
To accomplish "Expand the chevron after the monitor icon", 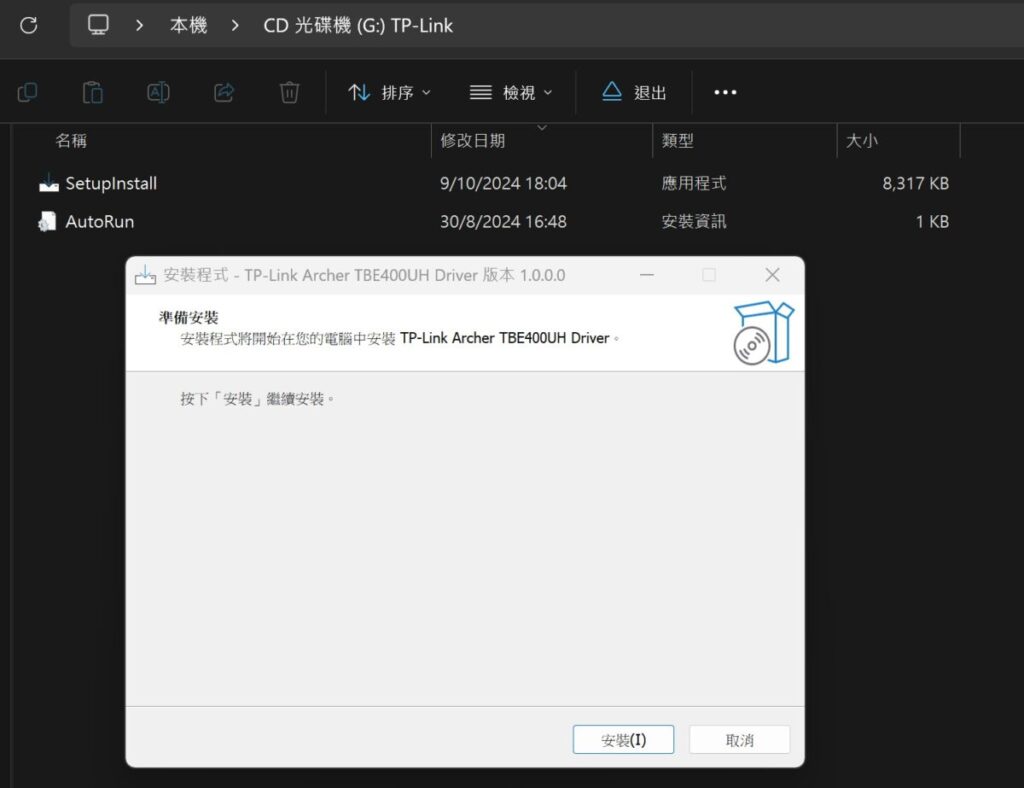I will point(139,25).
